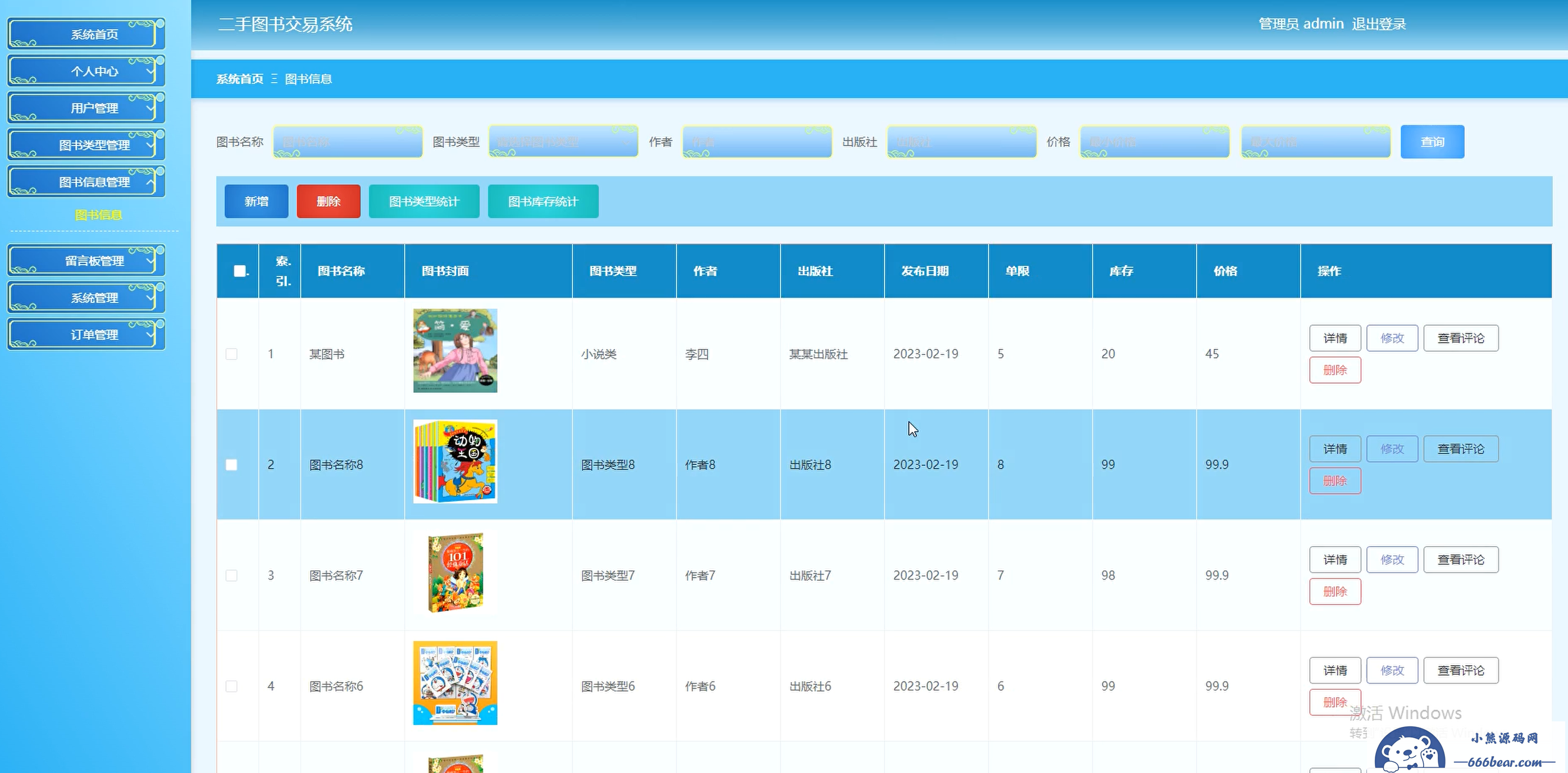
Task: Expand the 系统管理 sidebar menu
Action: [x=86, y=298]
